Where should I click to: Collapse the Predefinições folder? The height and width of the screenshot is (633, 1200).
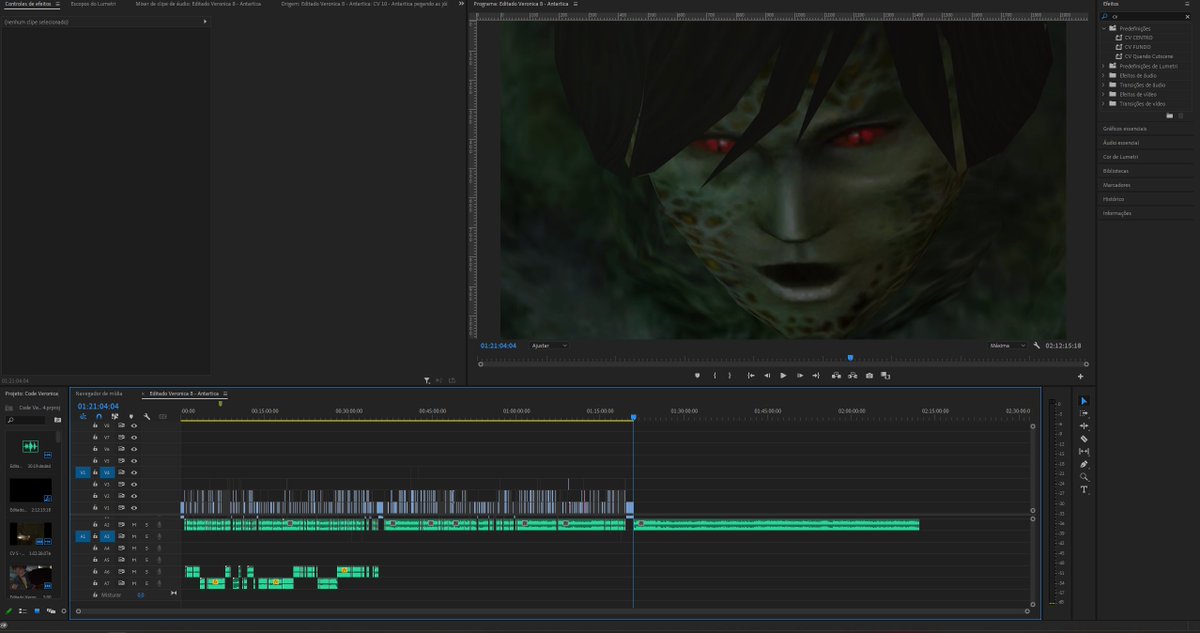point(1105,28)
